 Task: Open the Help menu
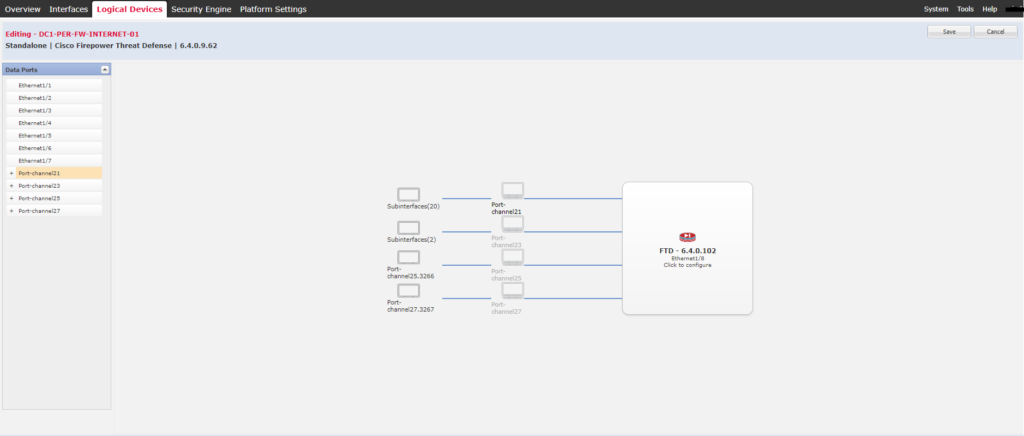click(990, 9)
